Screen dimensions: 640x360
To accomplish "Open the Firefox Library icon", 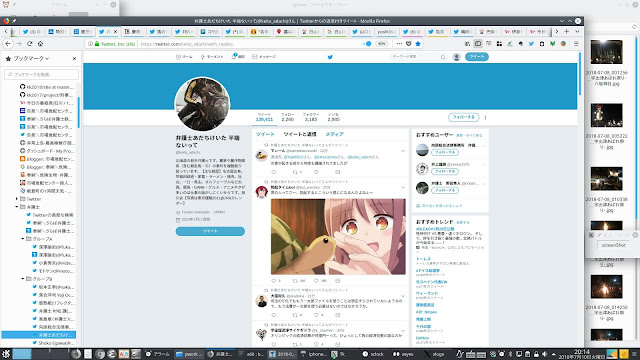I will (x=467, y=44).
